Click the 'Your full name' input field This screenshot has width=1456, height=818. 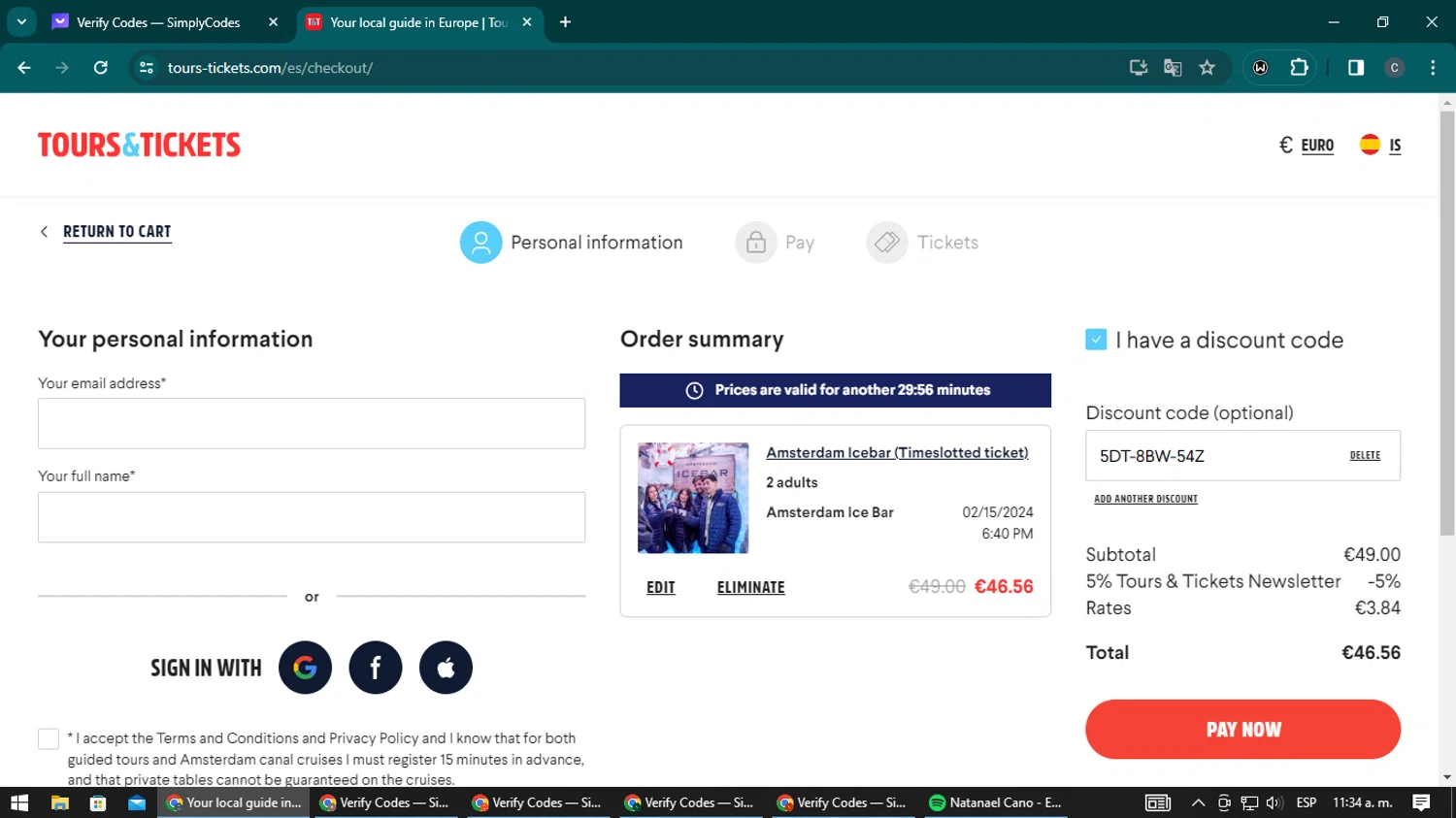[x=312, y=517]
